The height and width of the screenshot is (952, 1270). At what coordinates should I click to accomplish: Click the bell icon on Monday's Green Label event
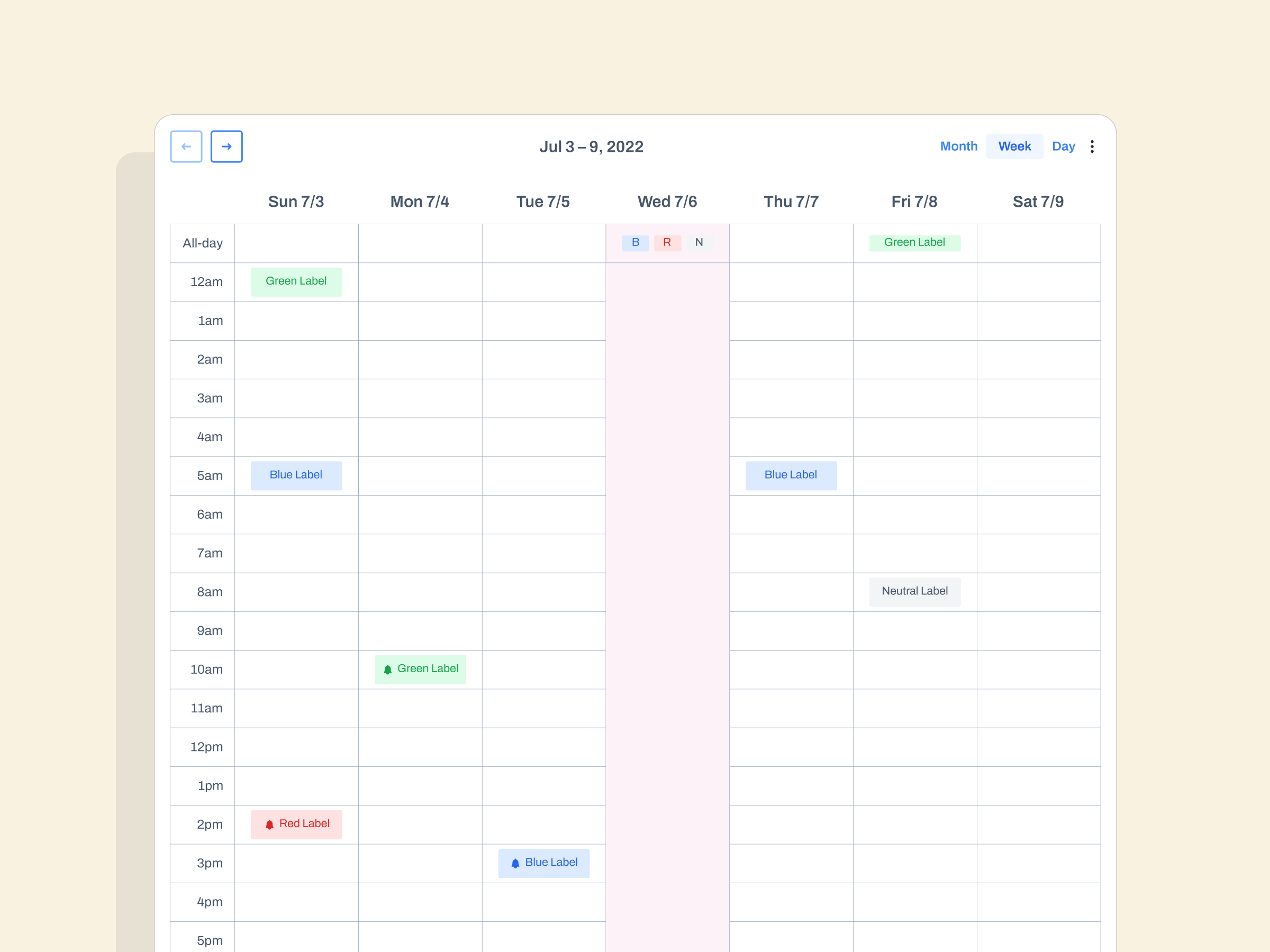389,669
